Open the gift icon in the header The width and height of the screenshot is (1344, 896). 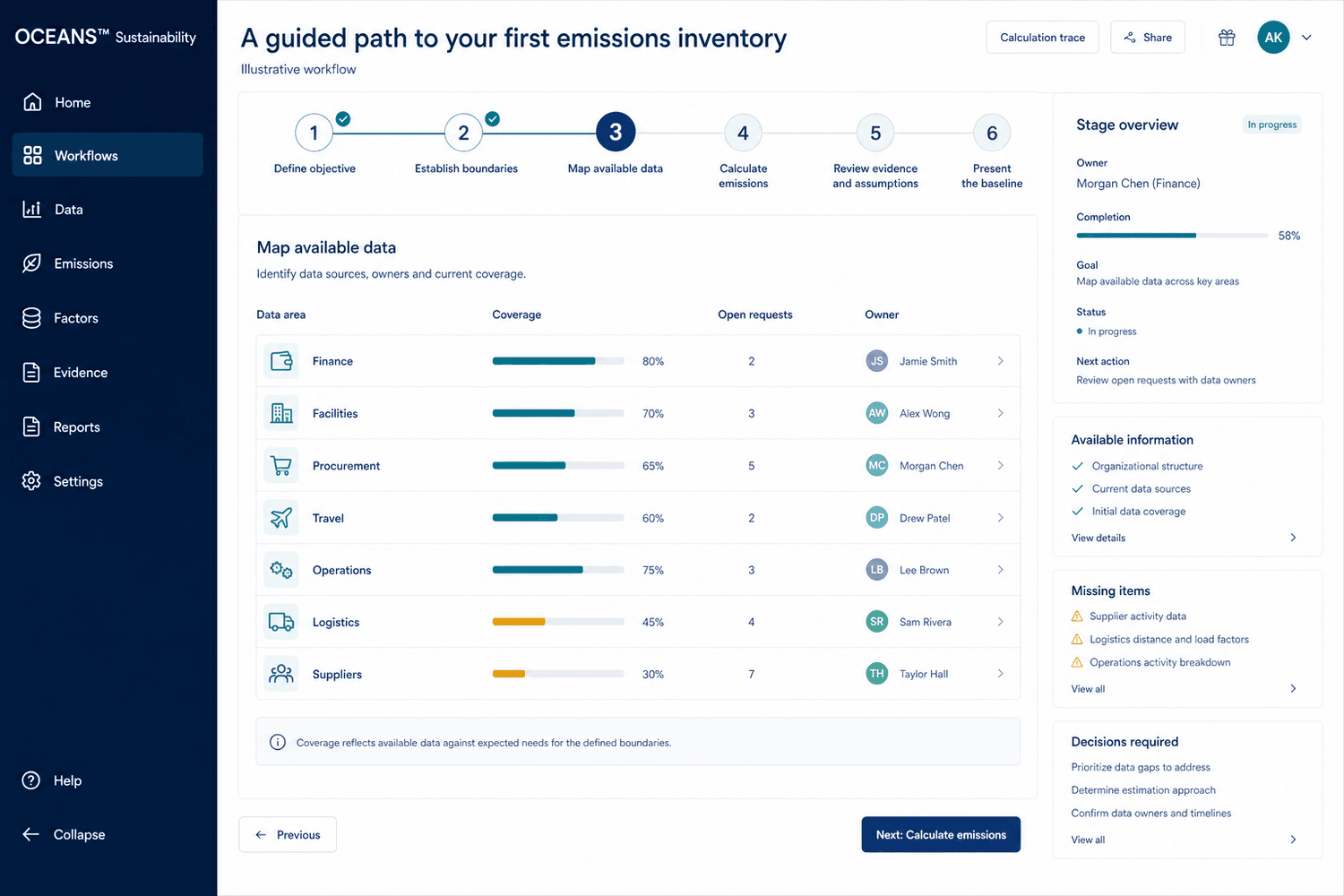[x=1227, y=38]
